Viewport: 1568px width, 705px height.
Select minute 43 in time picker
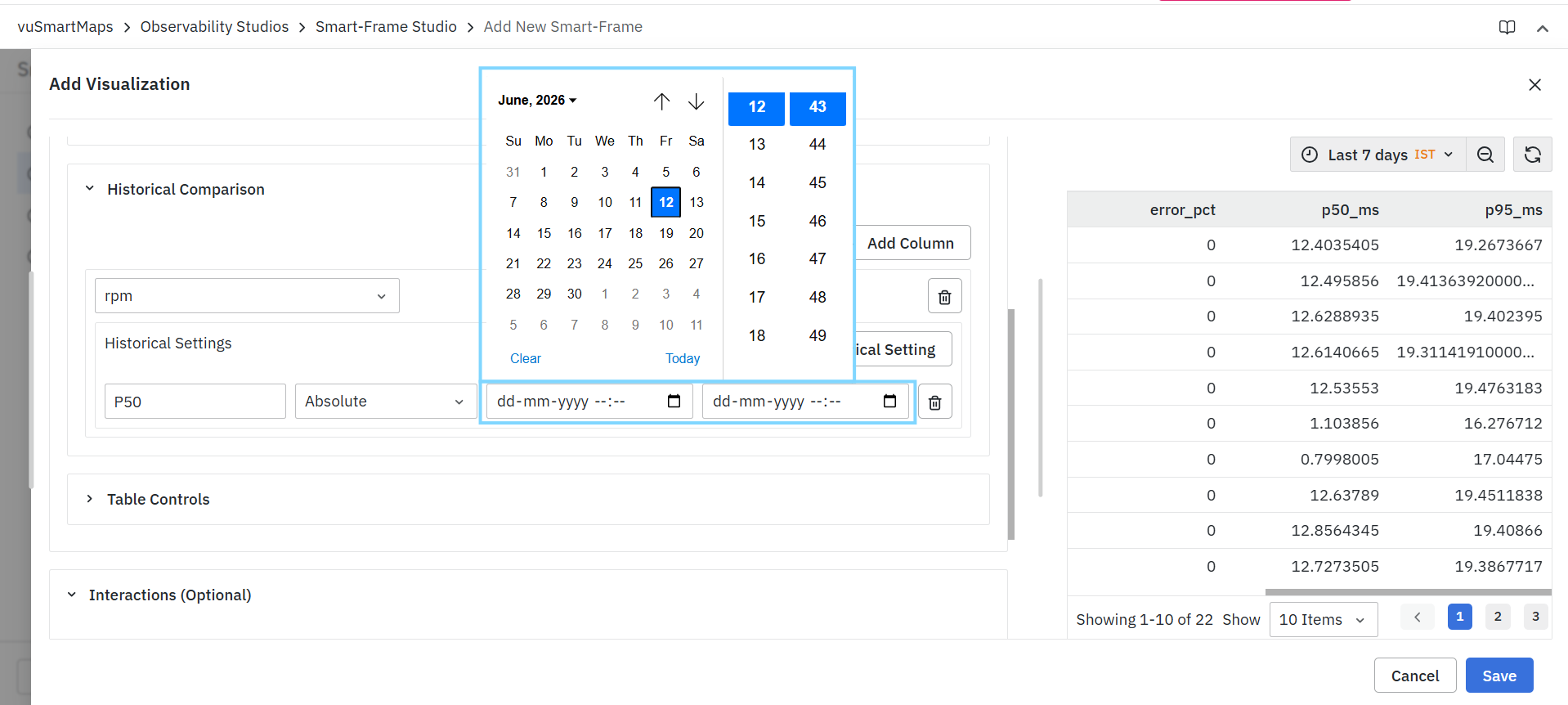pyautogui.click(x=818, y=107)
